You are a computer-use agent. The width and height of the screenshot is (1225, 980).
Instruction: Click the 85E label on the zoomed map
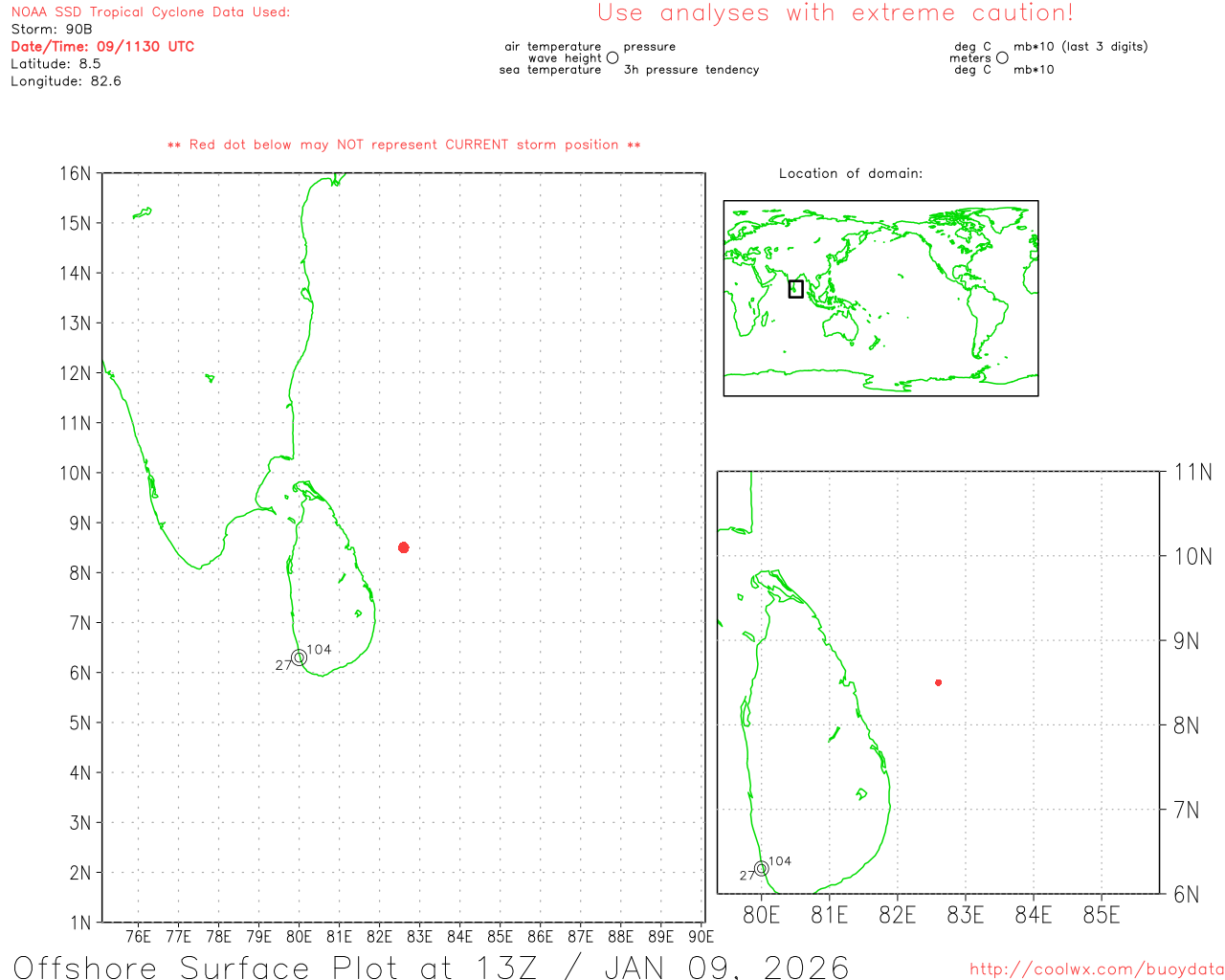1101,915
